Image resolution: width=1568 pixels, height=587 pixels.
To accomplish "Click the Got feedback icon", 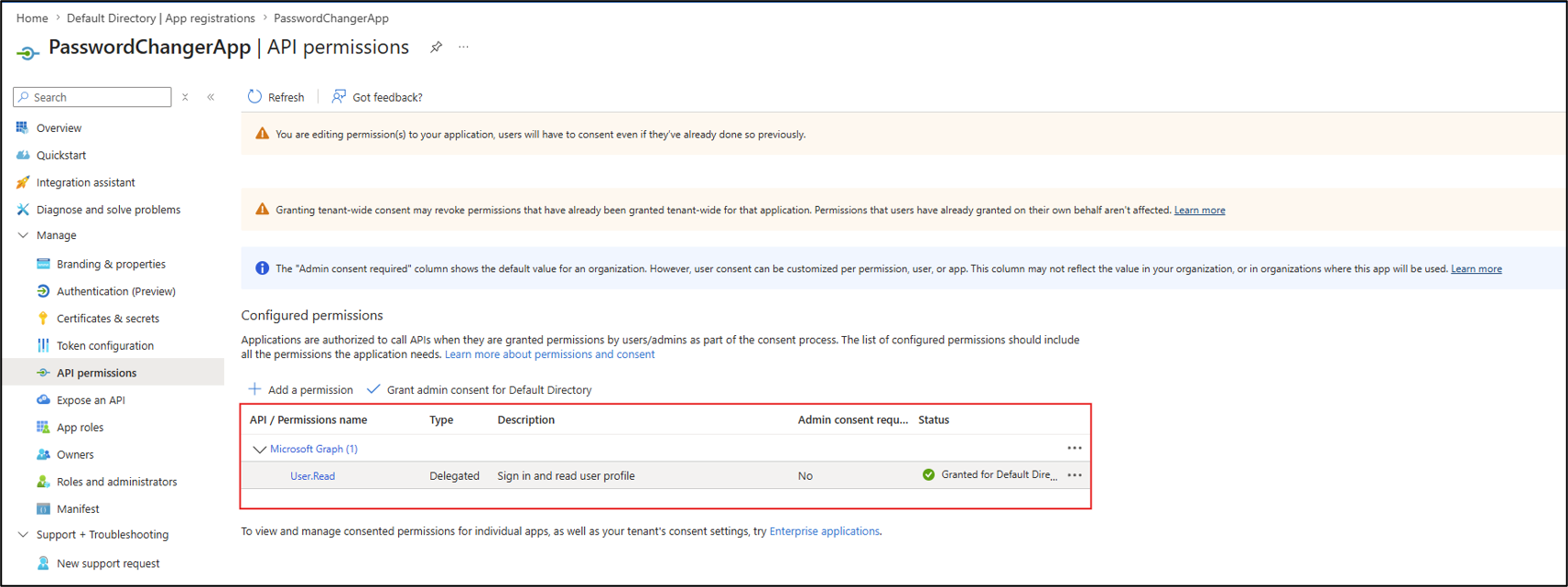I will pos(339,96).
